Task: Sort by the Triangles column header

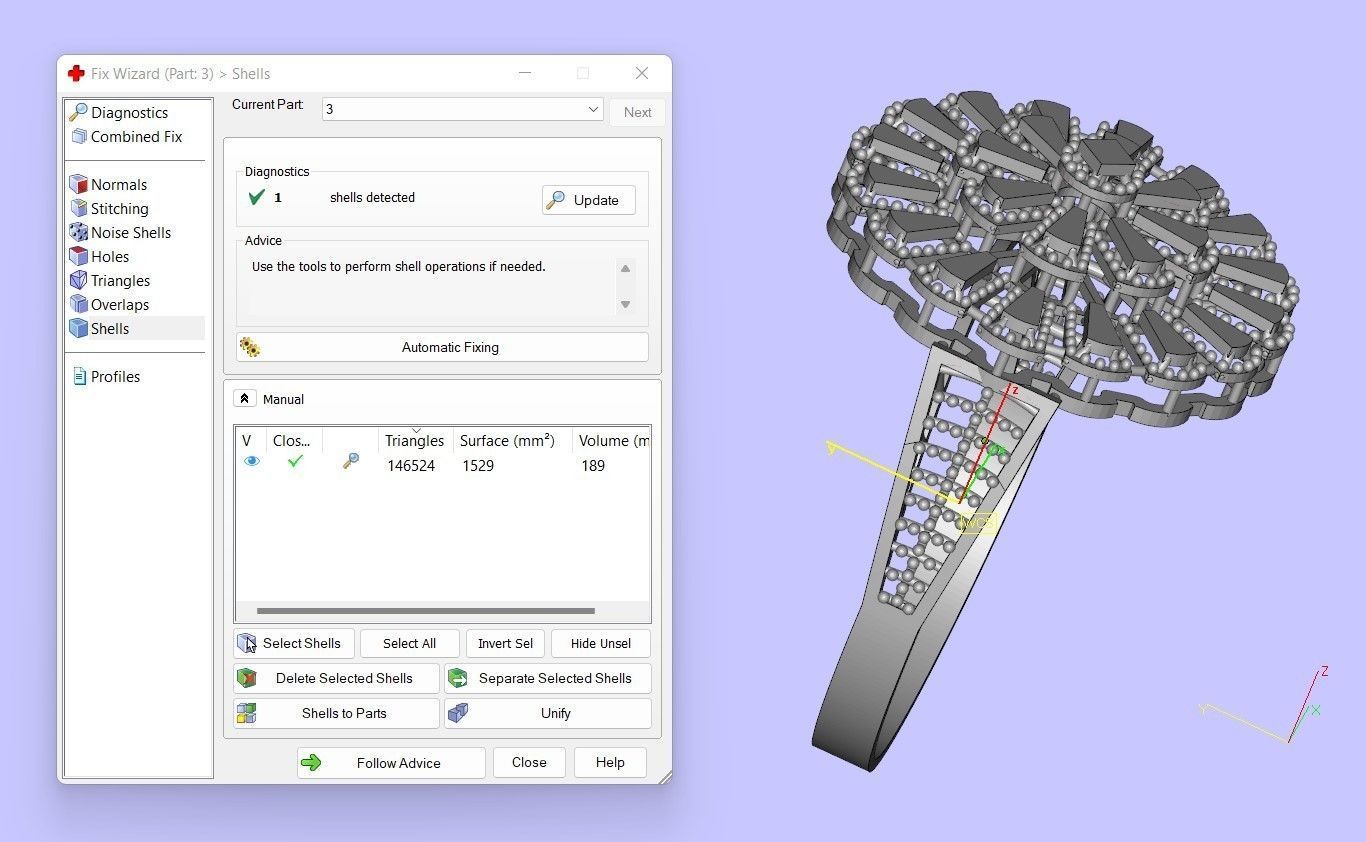Action: click(414, 441)
